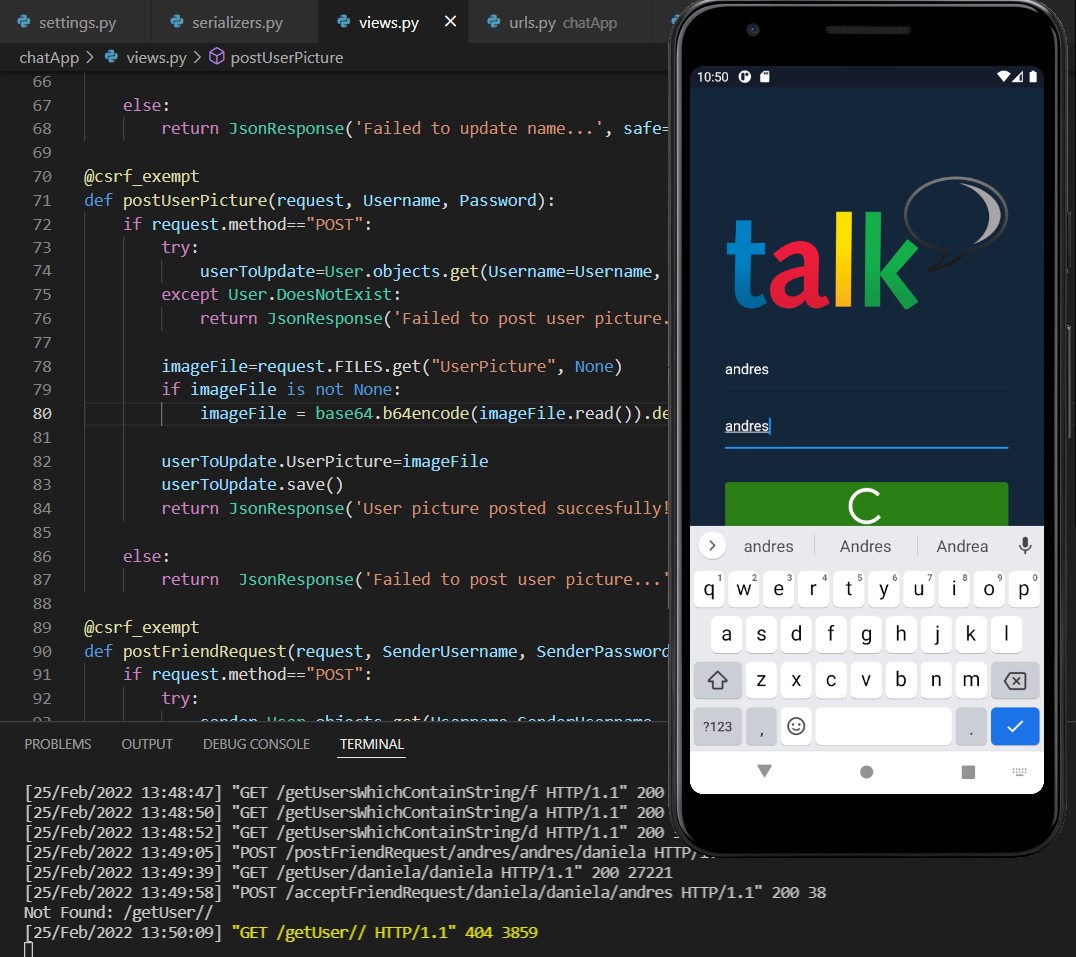Tap the comma key on keyboard
The image size is (1076, 957).
tap(761, 726)
